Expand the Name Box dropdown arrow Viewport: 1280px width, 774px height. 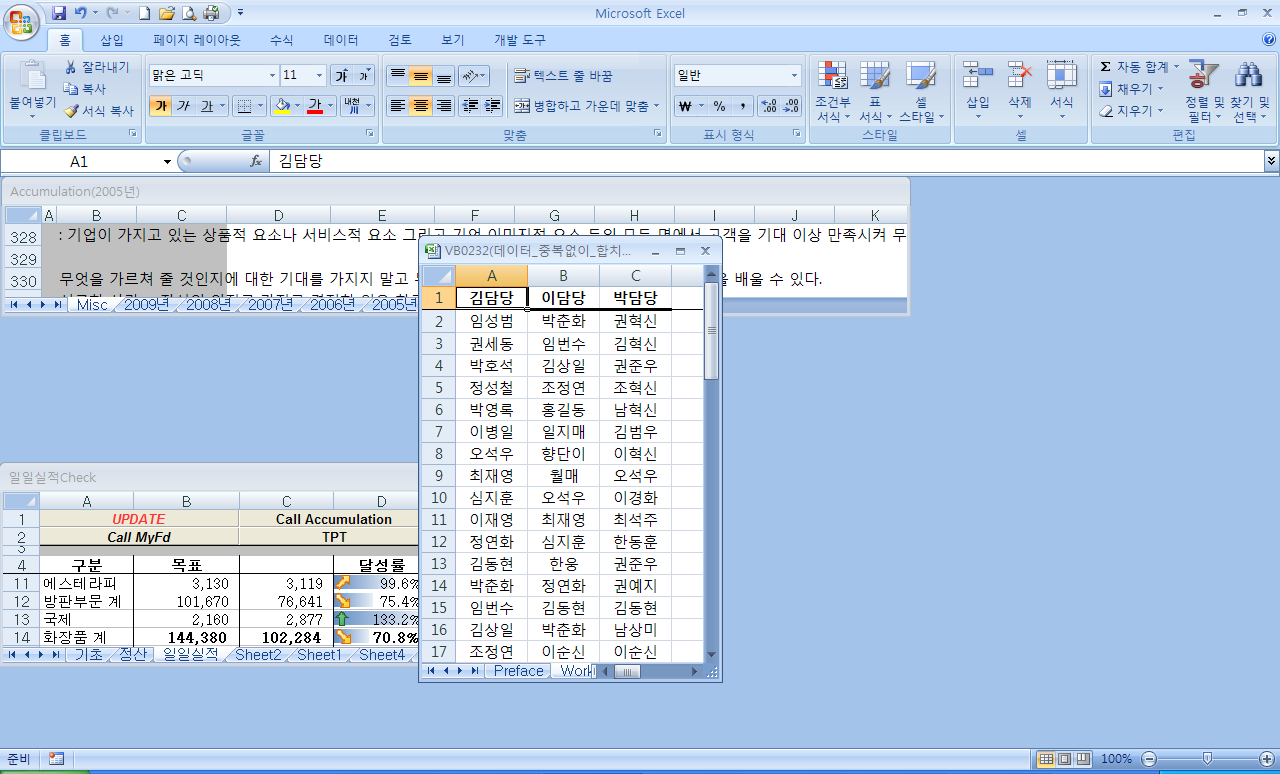click(167, 161)
